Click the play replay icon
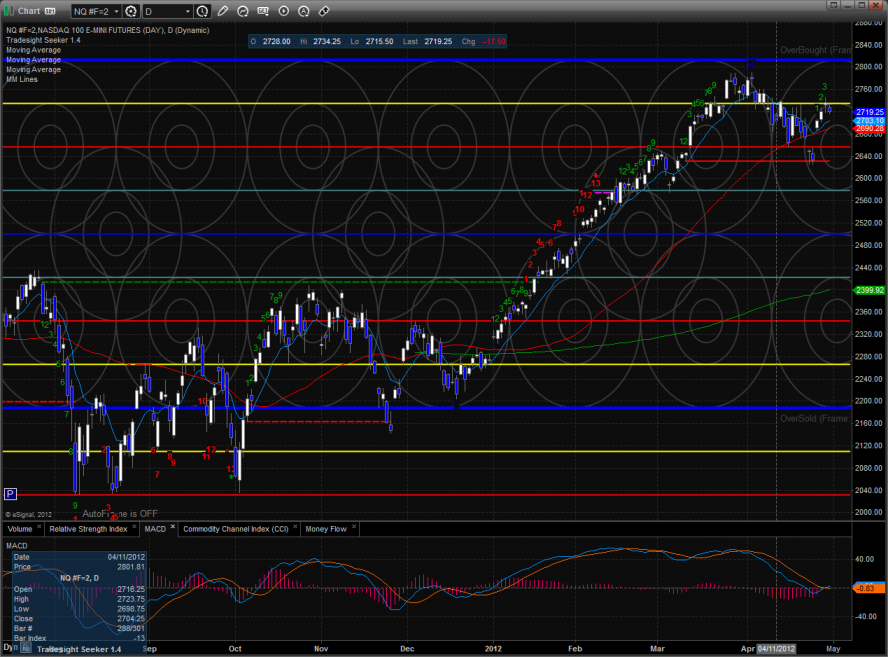The height and width of the screenshot is (657, 888). tap(284, 11)
